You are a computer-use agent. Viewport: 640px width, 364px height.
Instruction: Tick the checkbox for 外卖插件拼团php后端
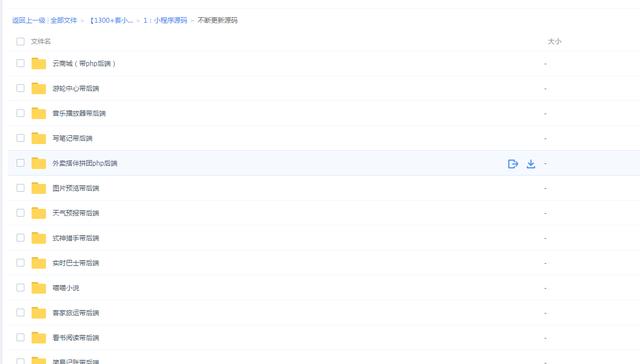[20, 163]
